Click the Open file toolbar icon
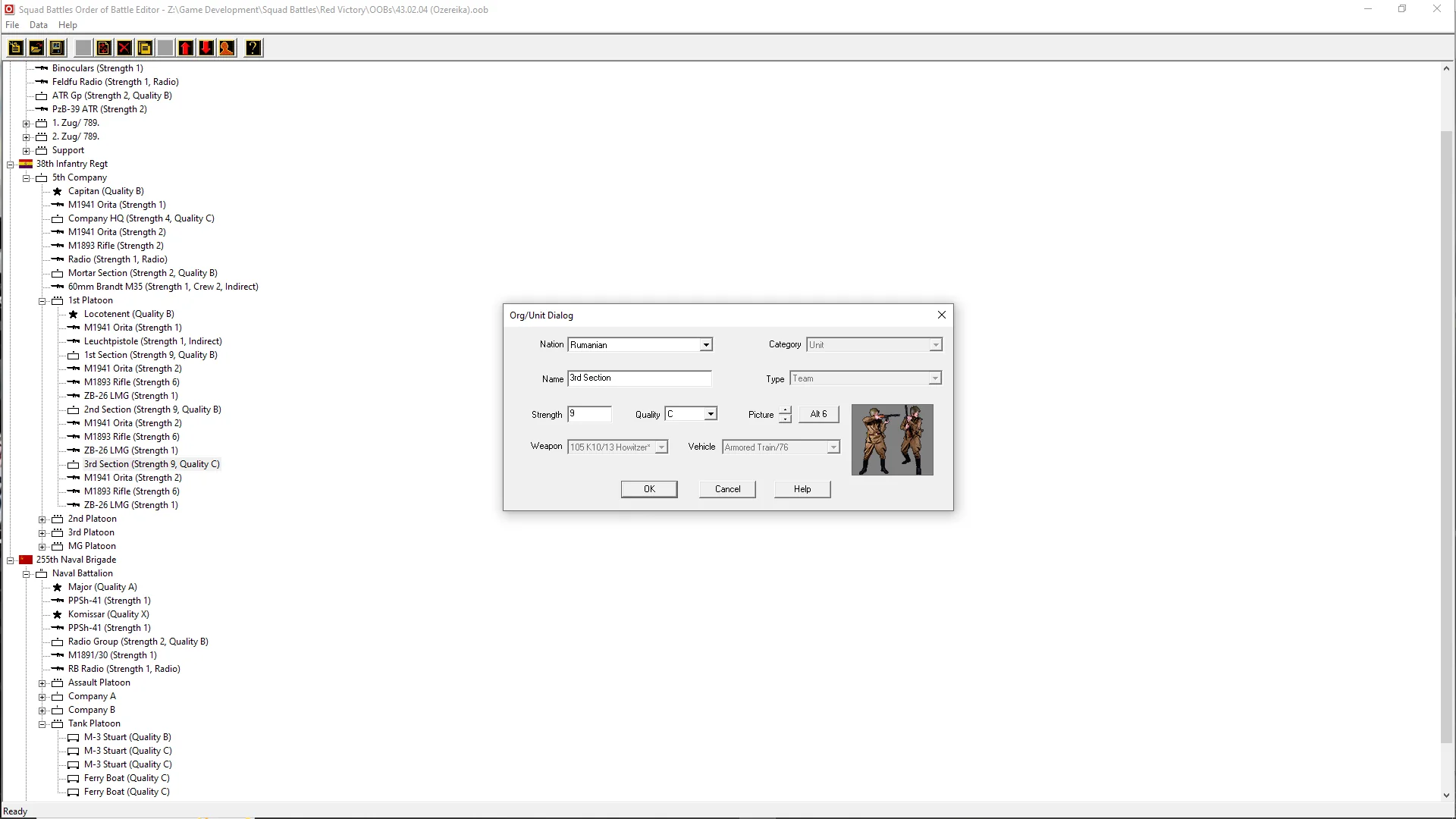 point(36,49)
